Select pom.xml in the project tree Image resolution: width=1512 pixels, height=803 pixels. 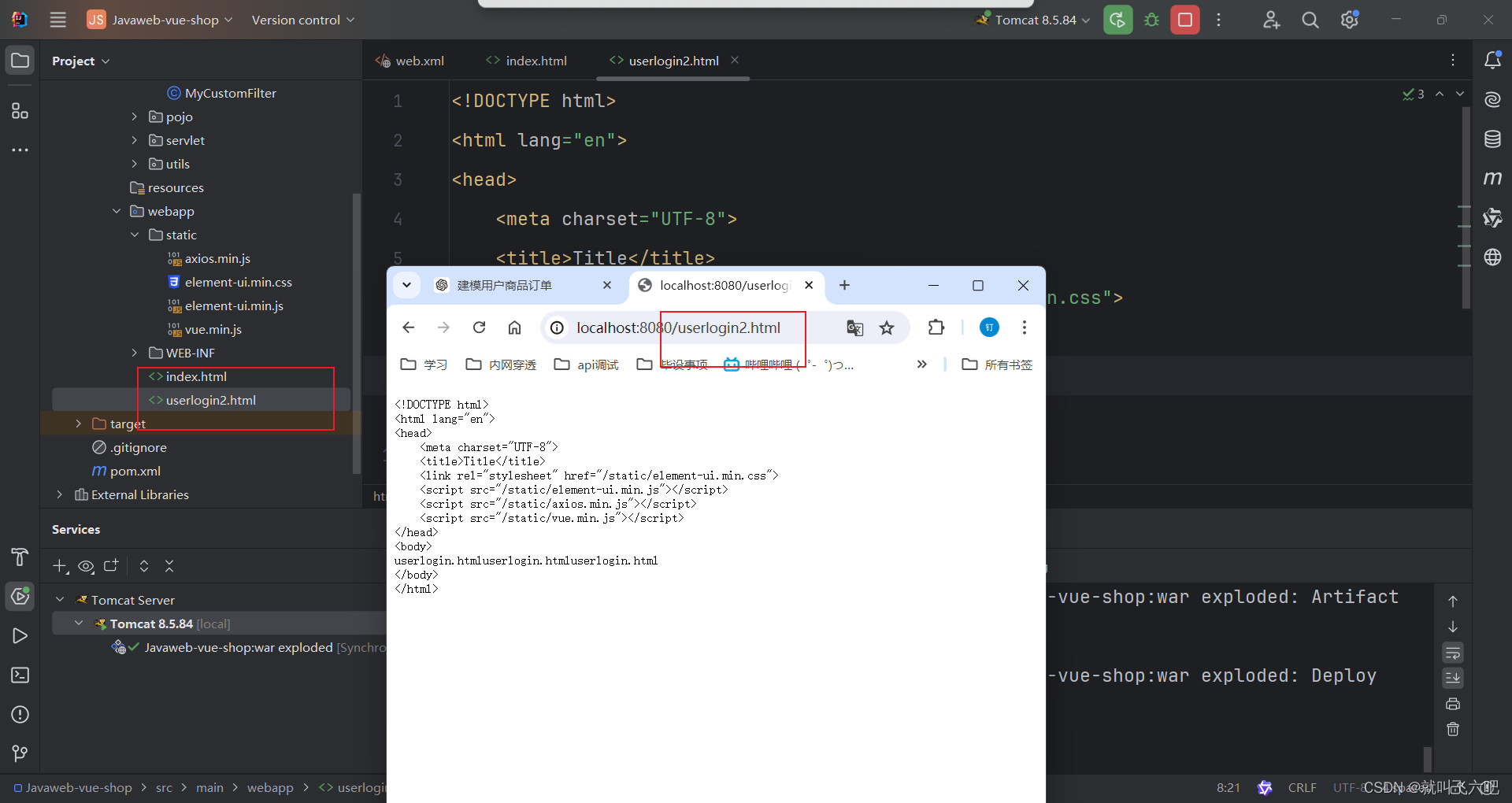(127, 471)
